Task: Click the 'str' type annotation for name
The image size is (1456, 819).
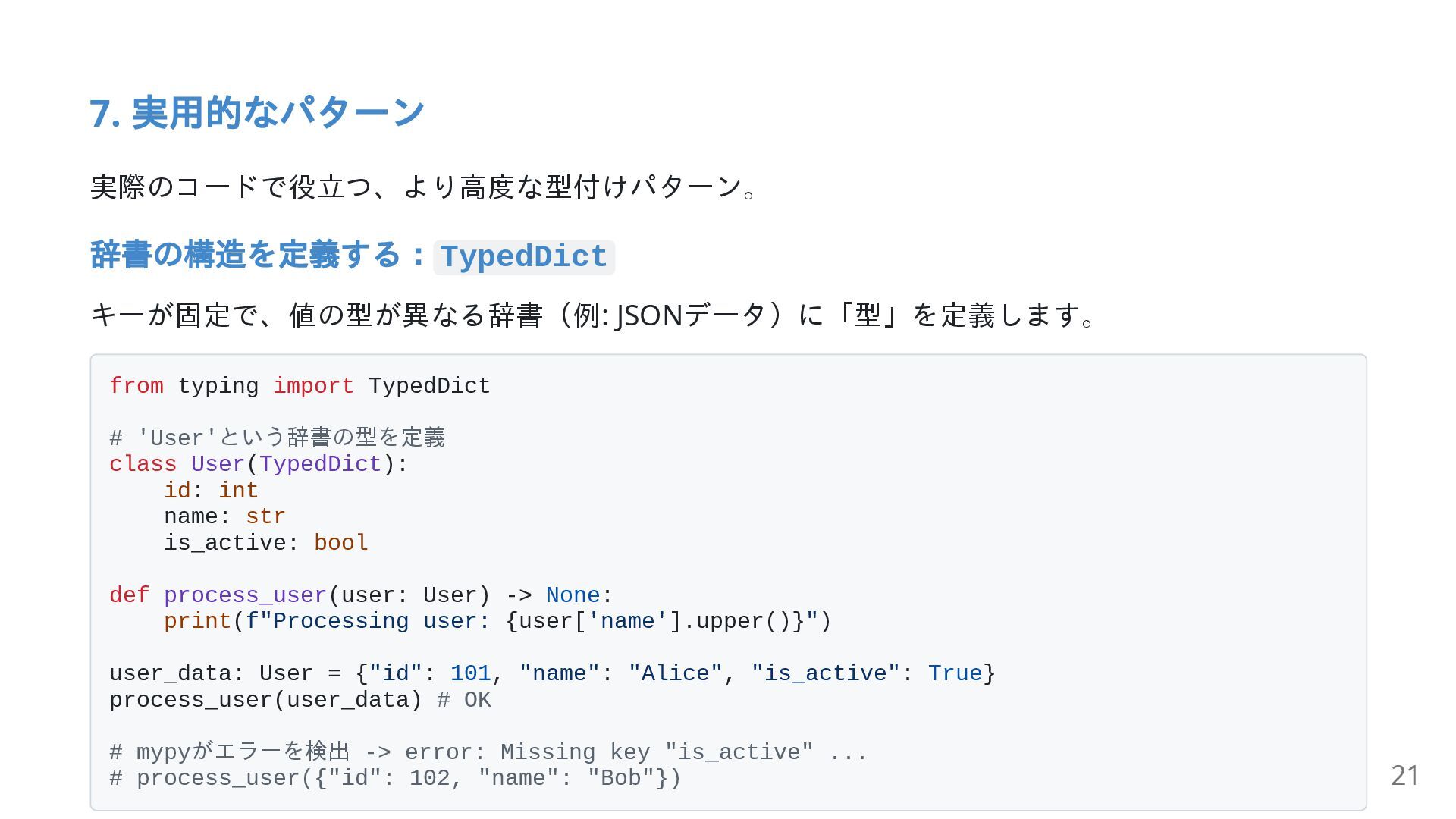Action: coord(266,516)
